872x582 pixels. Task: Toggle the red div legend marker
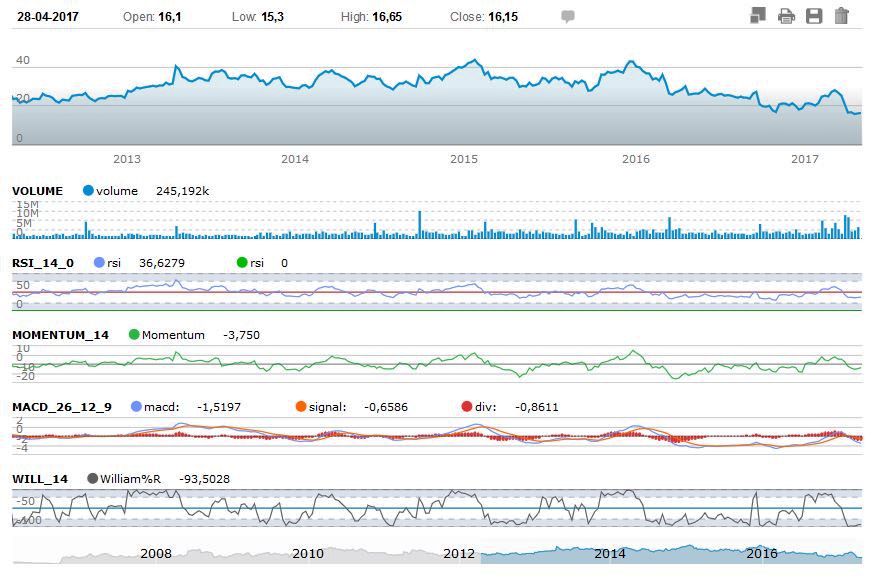467,407
